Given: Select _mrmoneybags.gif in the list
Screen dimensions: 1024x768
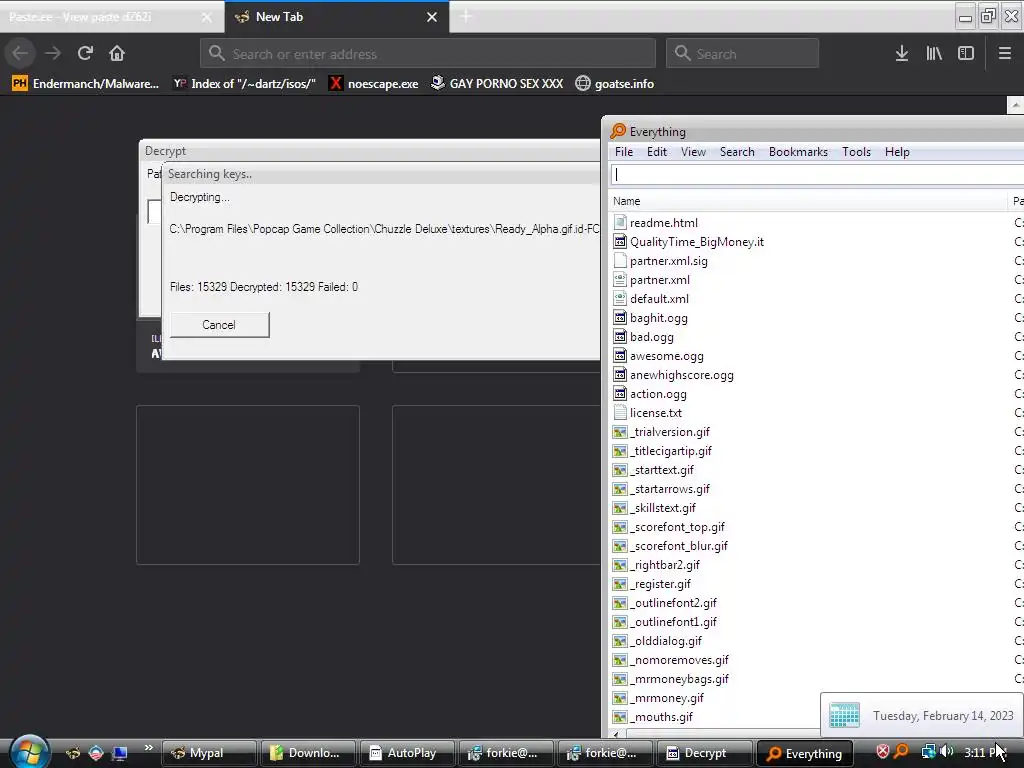Looking at the screenshot, I should pyautogui.click(x=679, y=679).
